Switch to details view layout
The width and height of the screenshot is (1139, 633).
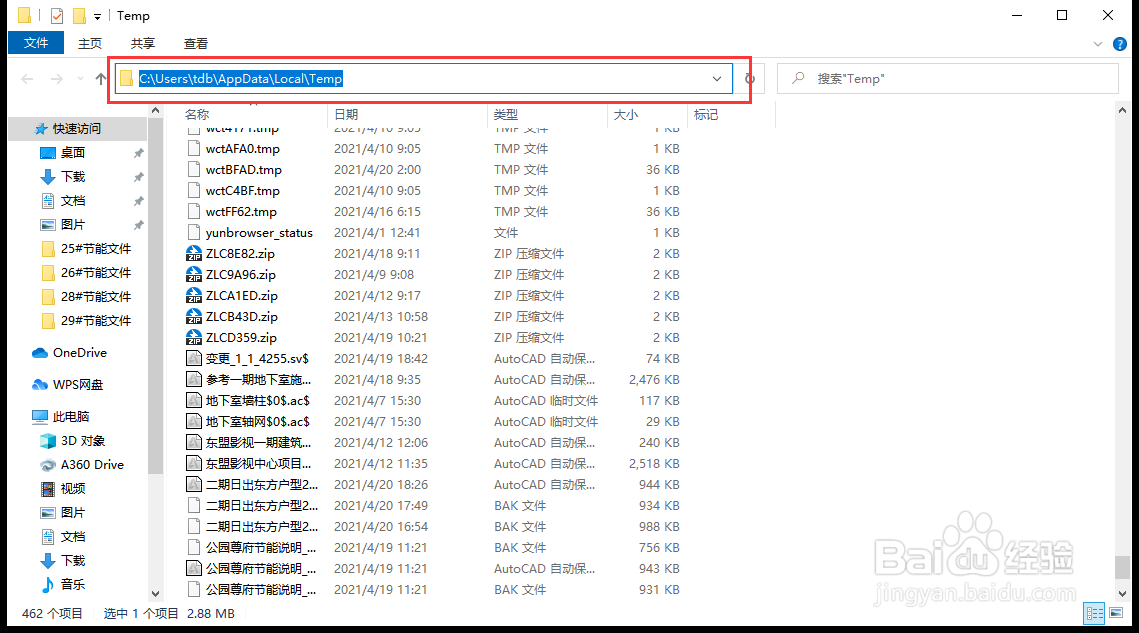tap(1095, 613)
